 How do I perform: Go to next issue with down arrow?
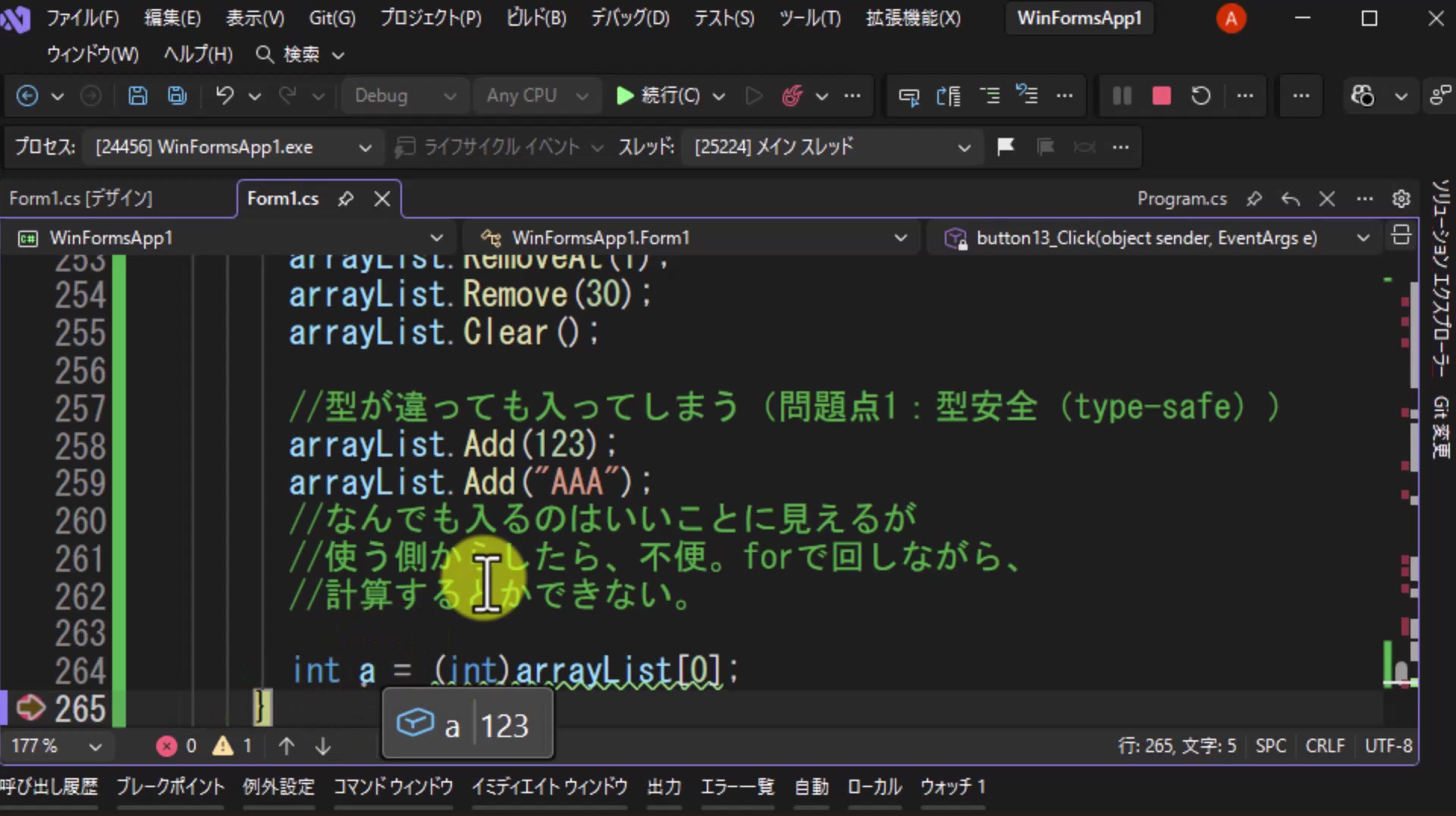pyautogui.click(x=323, y=746)
